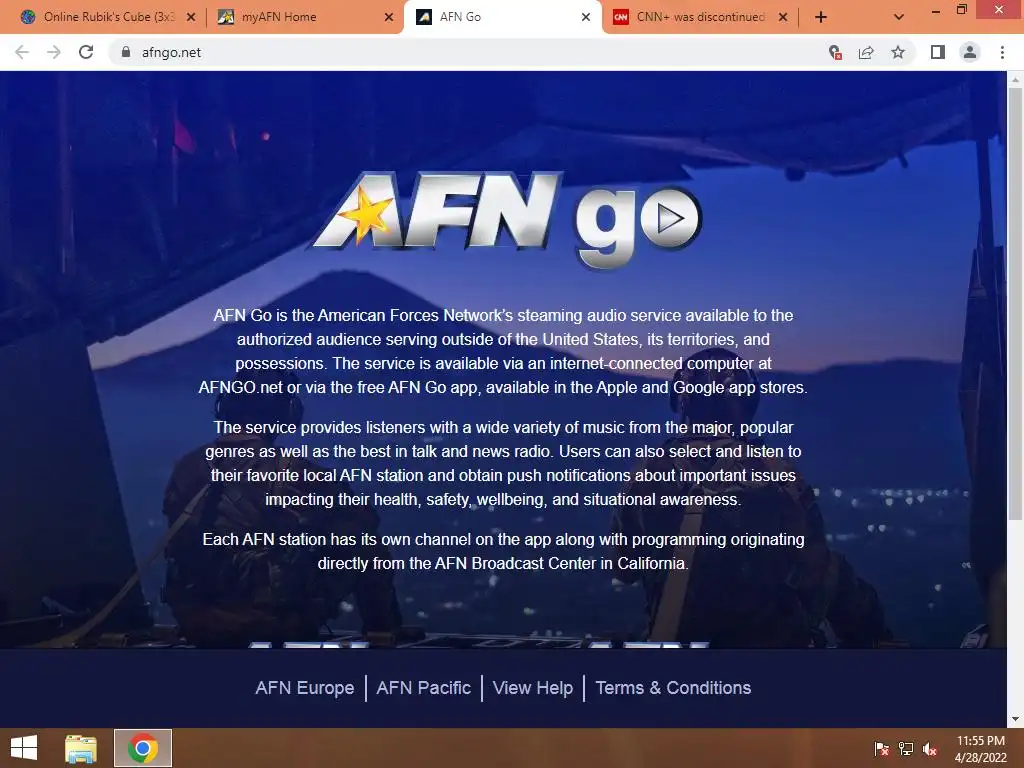The image size is (1024, 768).
Task: Open blocked content indicator in address bar
Action: click(x=835, y=52)
